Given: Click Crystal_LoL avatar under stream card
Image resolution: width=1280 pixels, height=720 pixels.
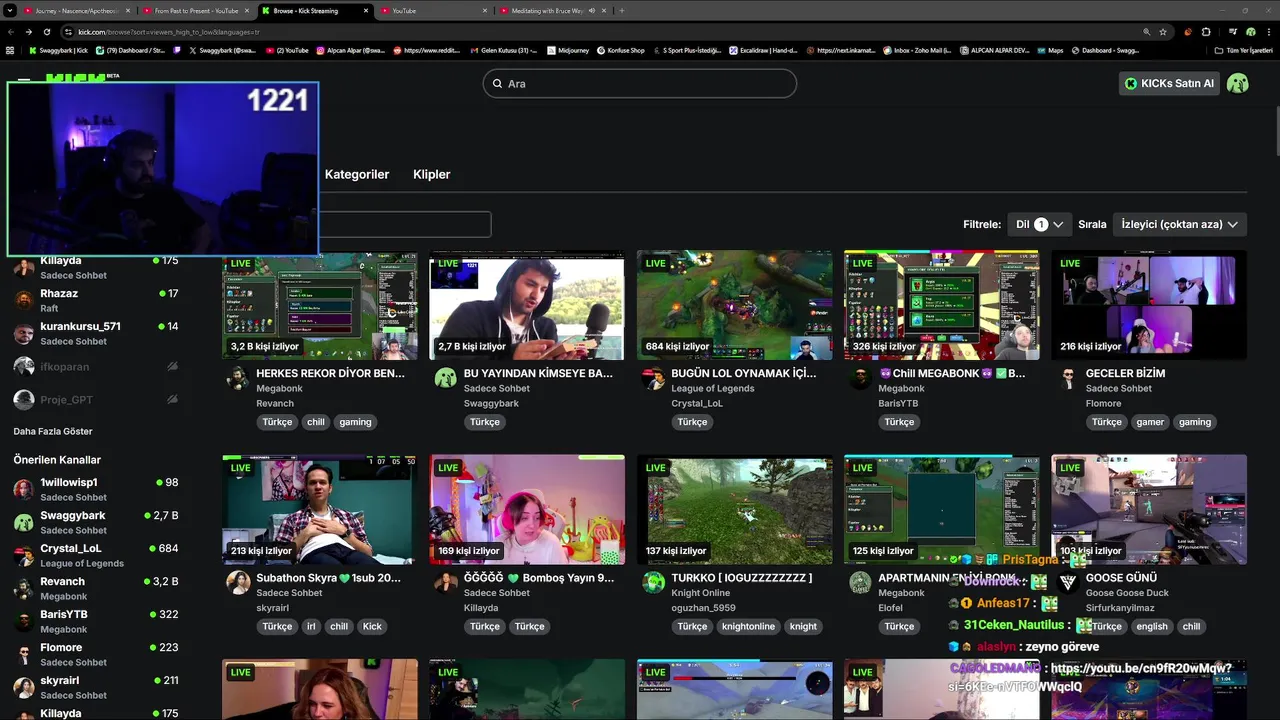Looking at the screenshot, I should (653, 378).
